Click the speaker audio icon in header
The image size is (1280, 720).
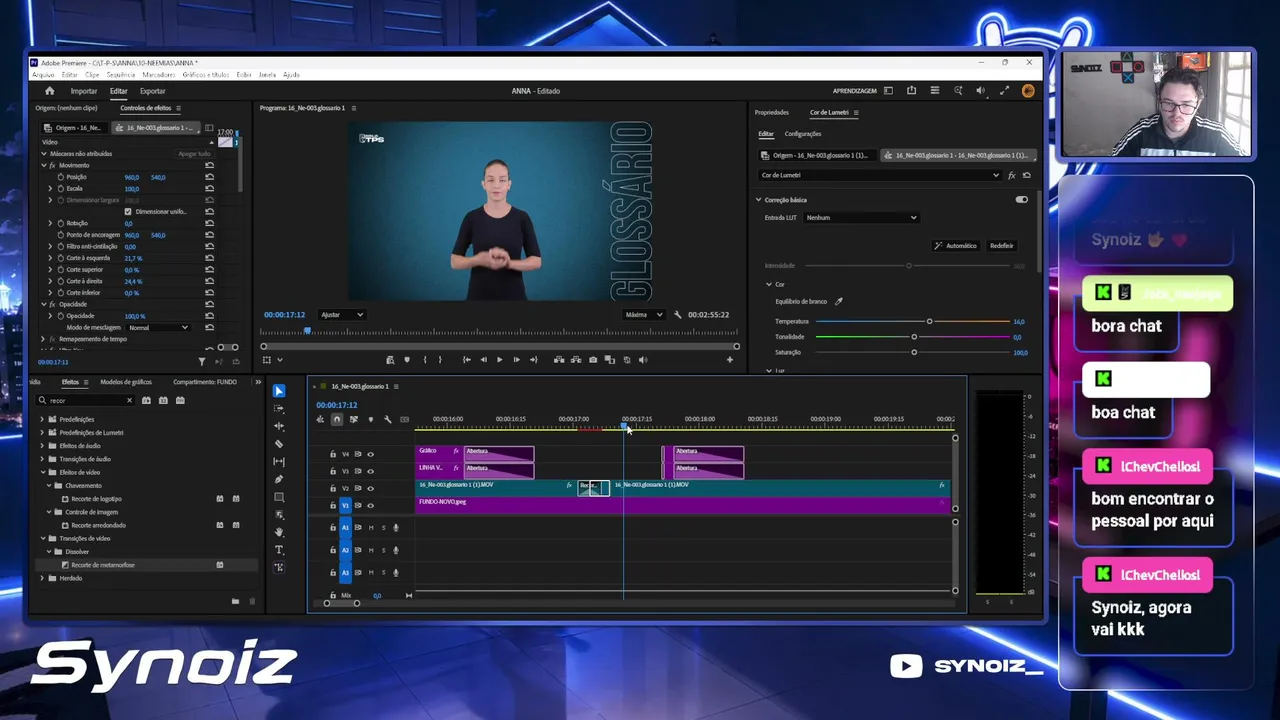[980, 91]
